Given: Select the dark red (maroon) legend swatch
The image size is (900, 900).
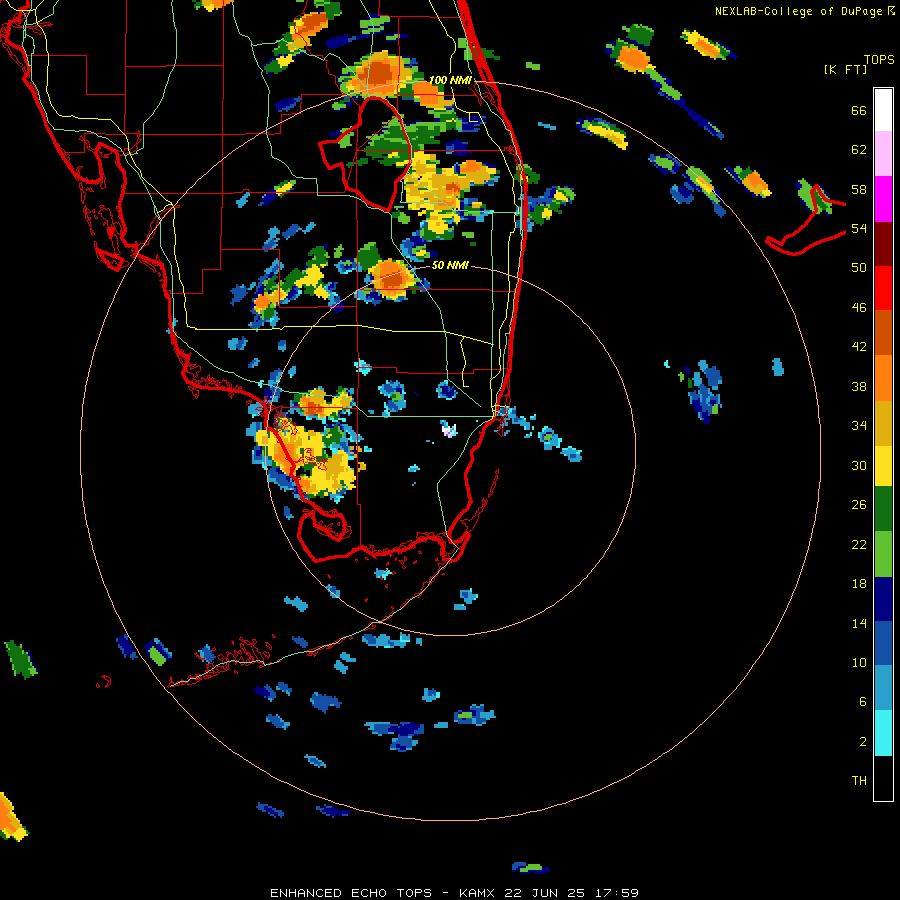Looking at the screenshot, I should tap(883, 244).
